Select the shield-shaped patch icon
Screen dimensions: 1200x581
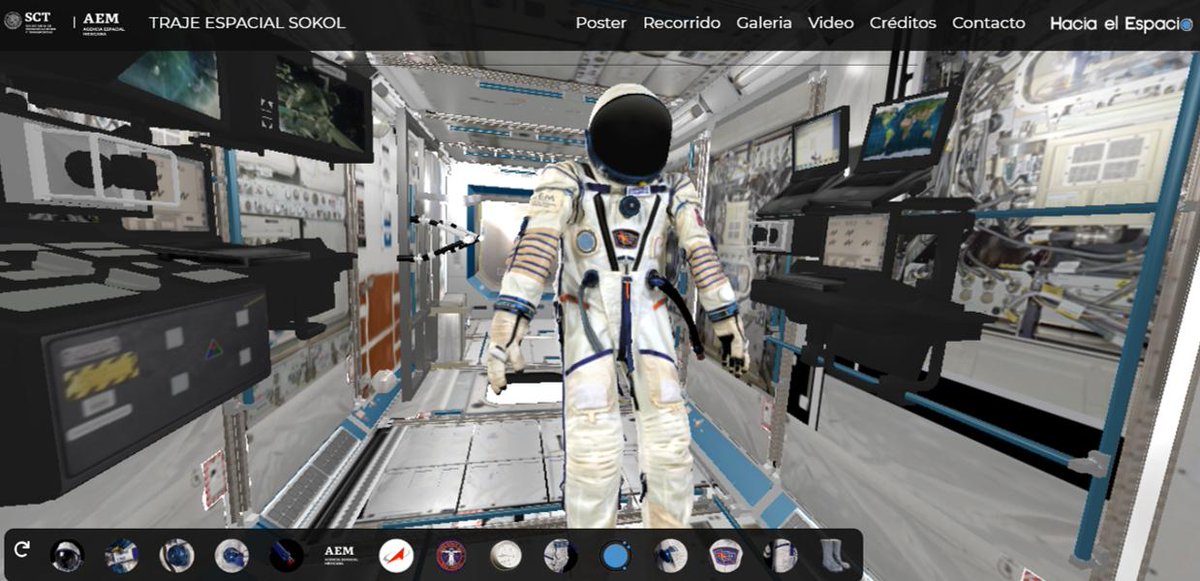click(x=725, y=554)
